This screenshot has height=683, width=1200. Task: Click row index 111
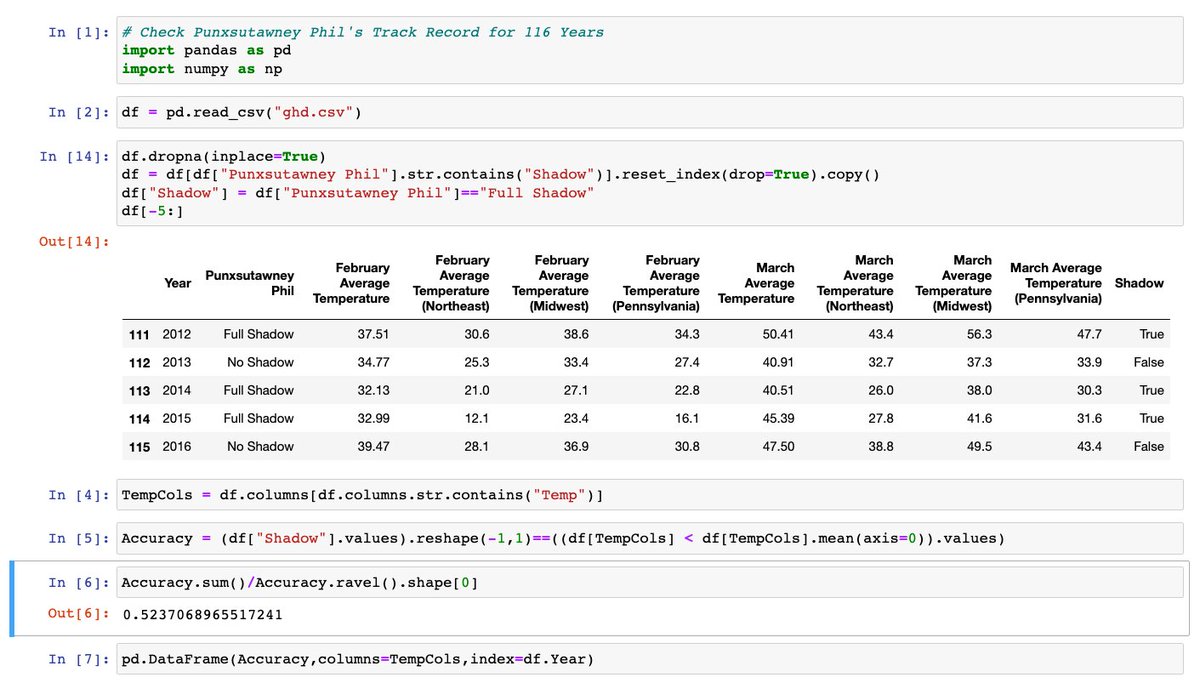[x=141, y=334]
